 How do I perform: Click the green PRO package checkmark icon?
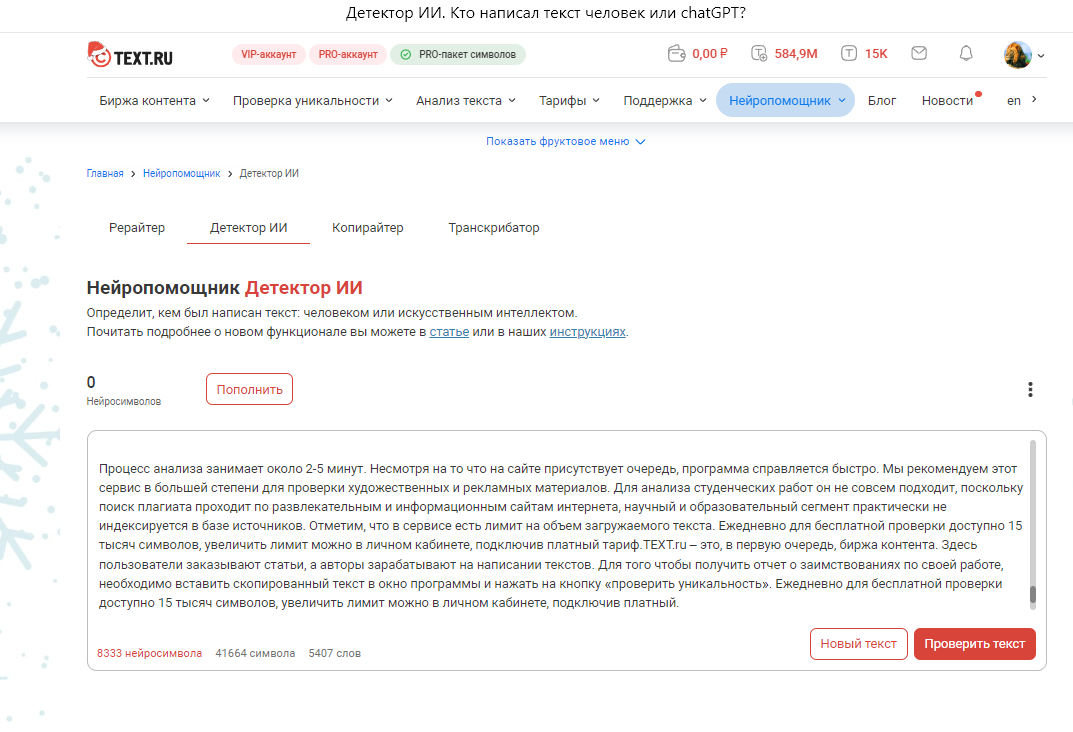[x=406, y=55]
